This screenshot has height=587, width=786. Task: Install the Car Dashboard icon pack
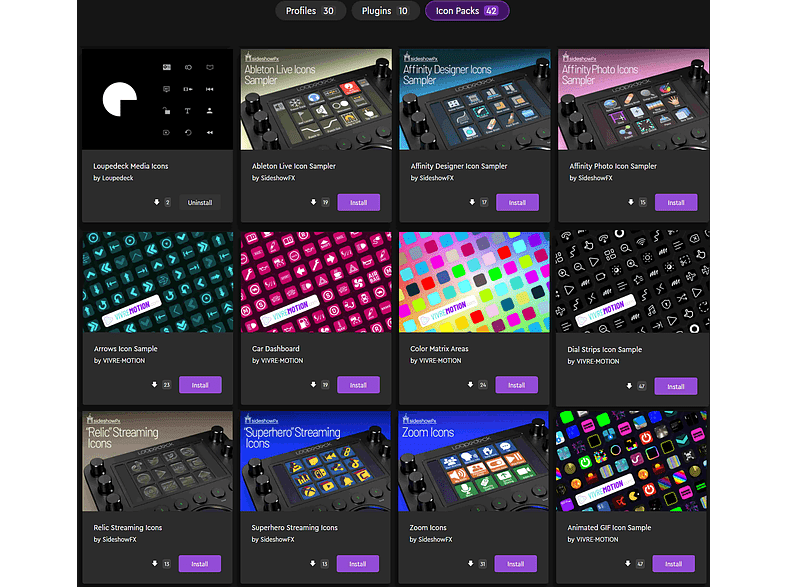click(x=358, y=385)
